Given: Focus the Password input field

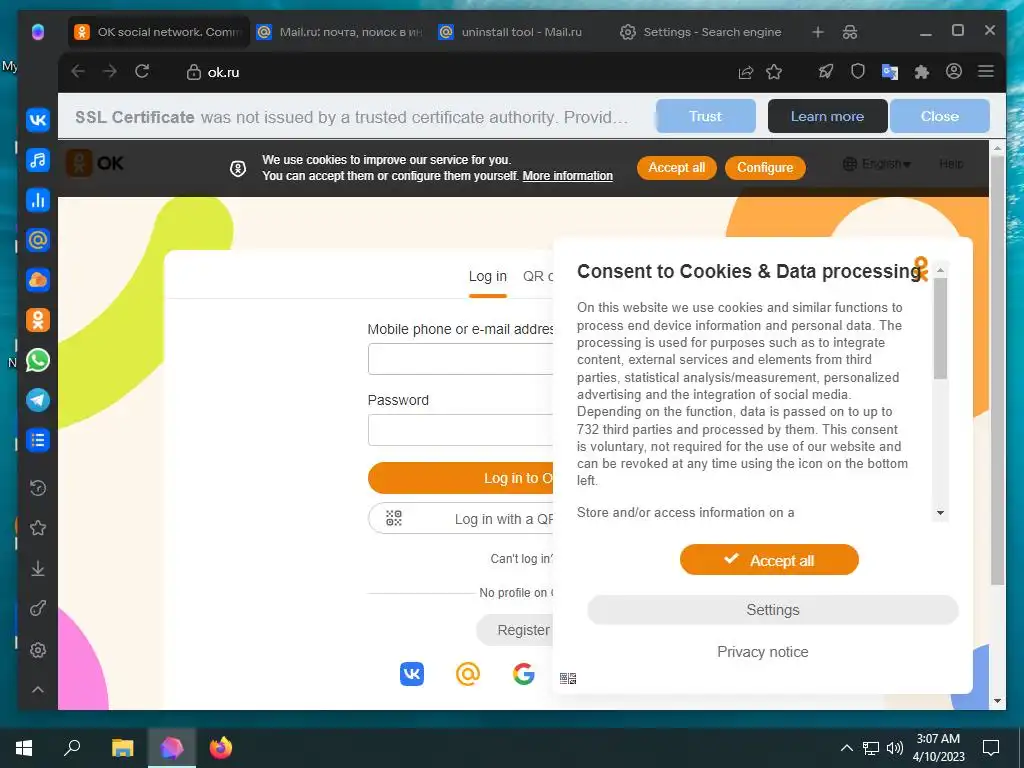Looking at the screenshot, I should 460,430.
